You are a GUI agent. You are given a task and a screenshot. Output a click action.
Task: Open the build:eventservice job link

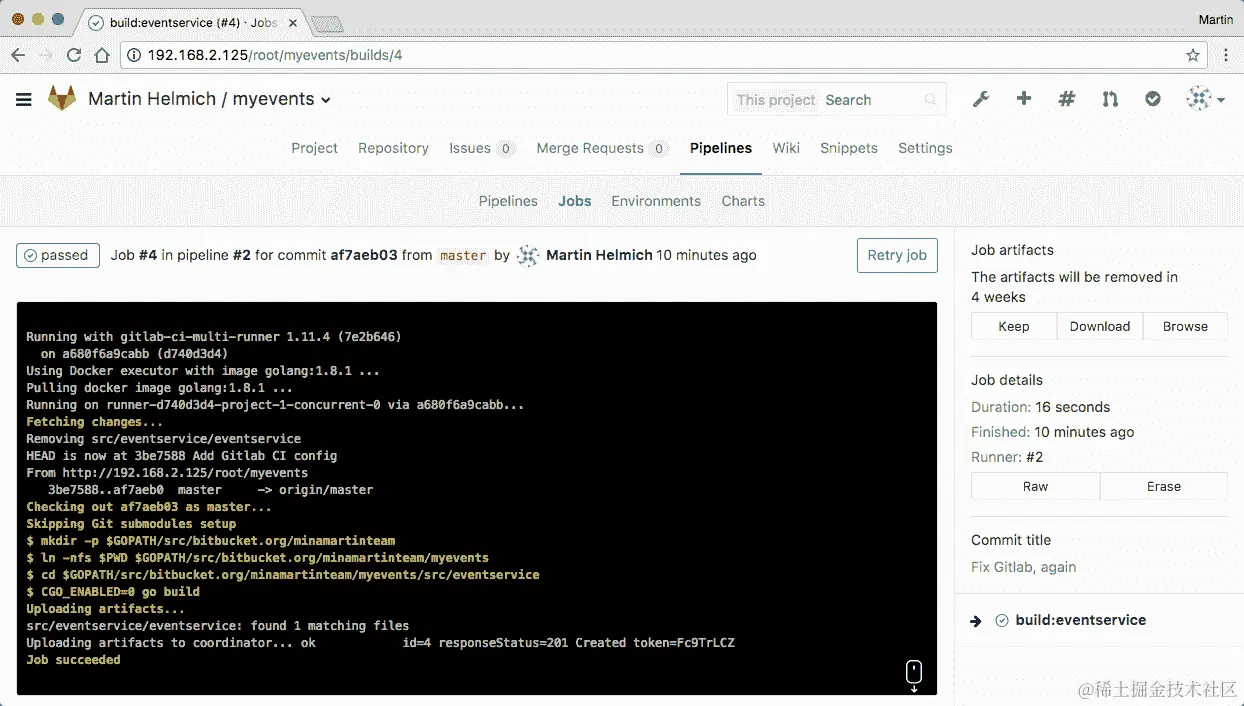point(1081,620)
